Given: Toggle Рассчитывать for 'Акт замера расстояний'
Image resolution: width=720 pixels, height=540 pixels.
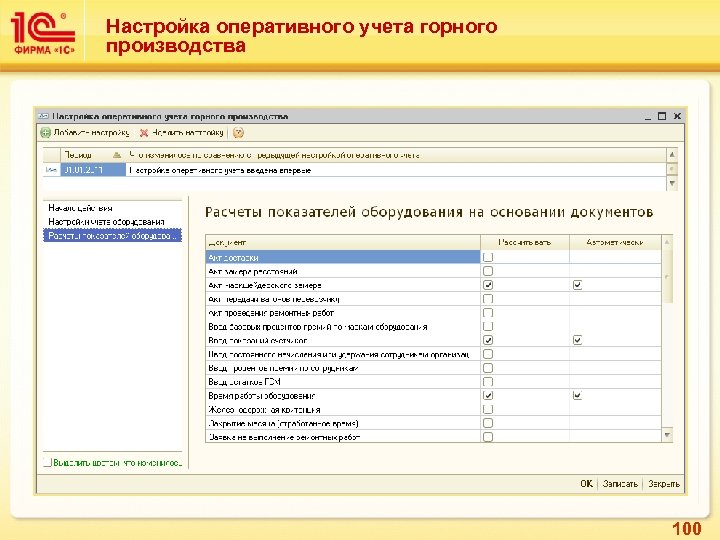Looking at the screenshot, I should click(x=488, y=271).
